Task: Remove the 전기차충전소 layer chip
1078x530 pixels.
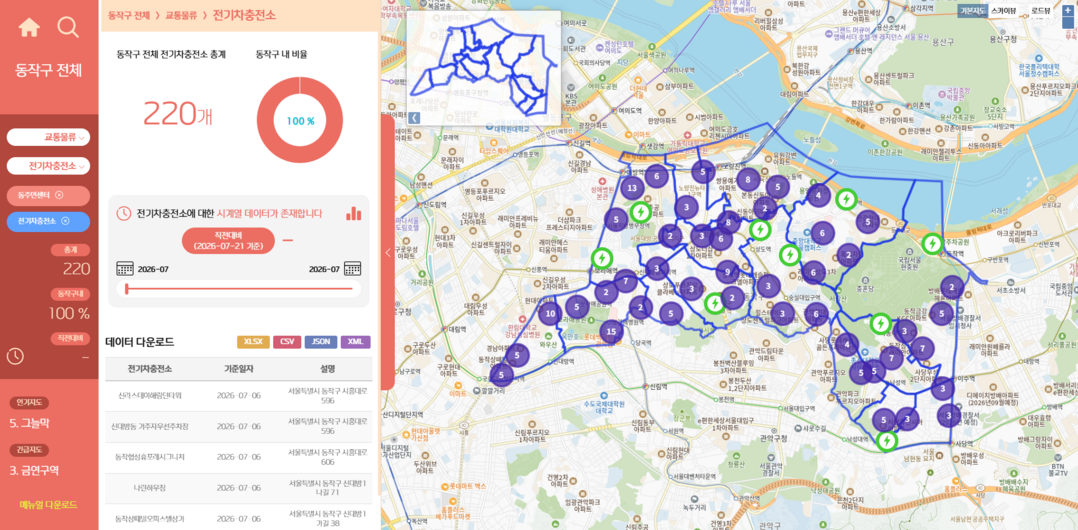Action: click(x=65, y=221)
